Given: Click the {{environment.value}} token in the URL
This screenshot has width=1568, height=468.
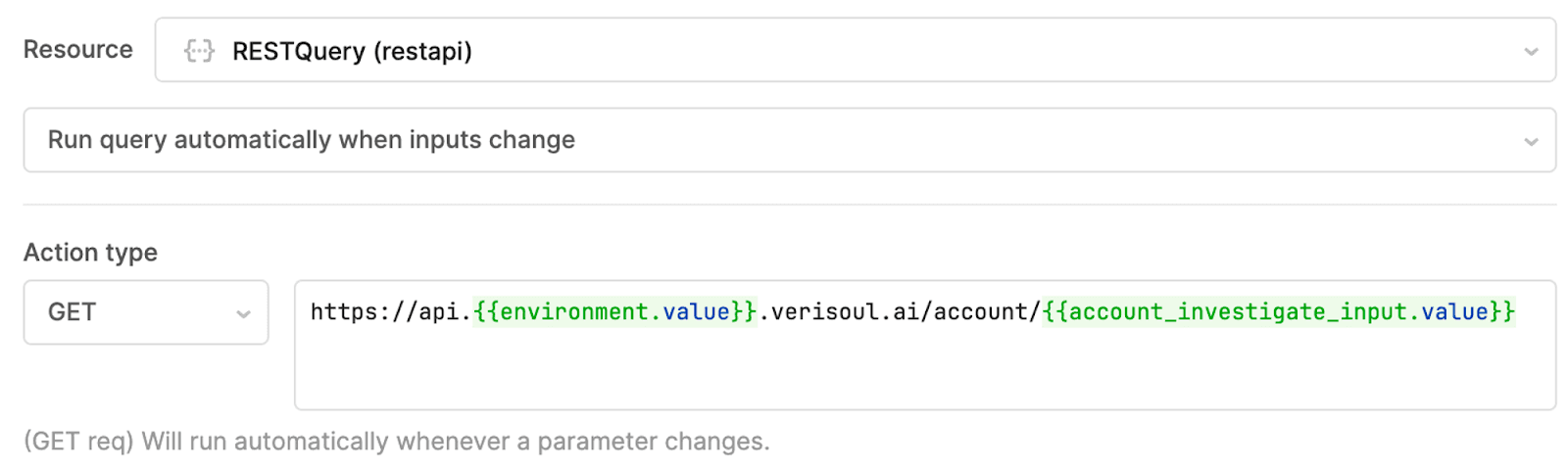Looking at the screenshot, I should coord(614,312).
